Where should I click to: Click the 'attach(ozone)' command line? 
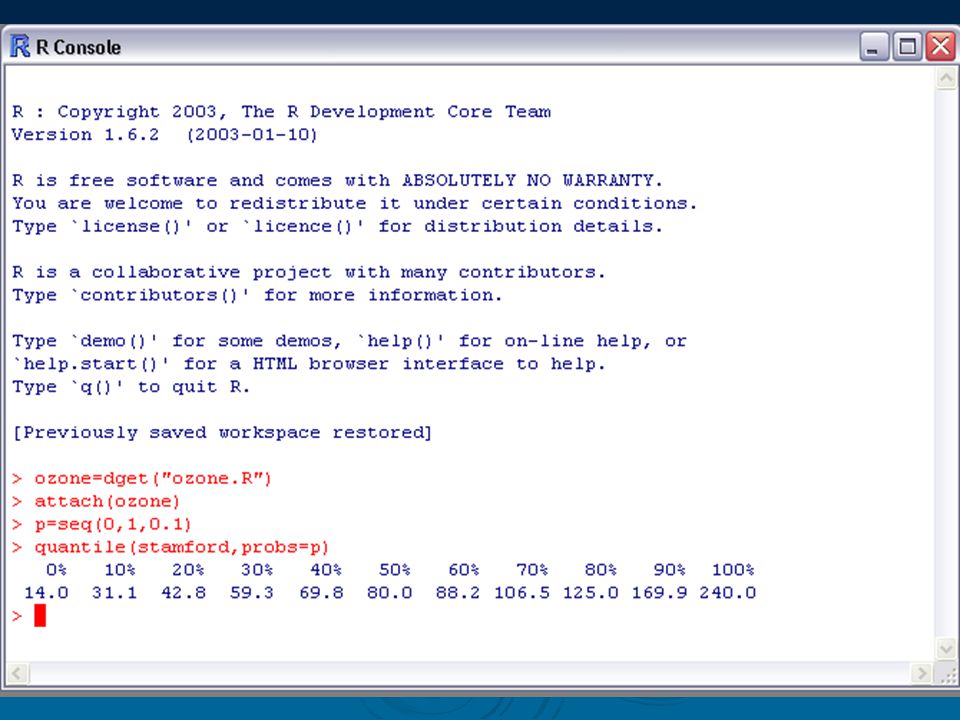click(107, 501)
